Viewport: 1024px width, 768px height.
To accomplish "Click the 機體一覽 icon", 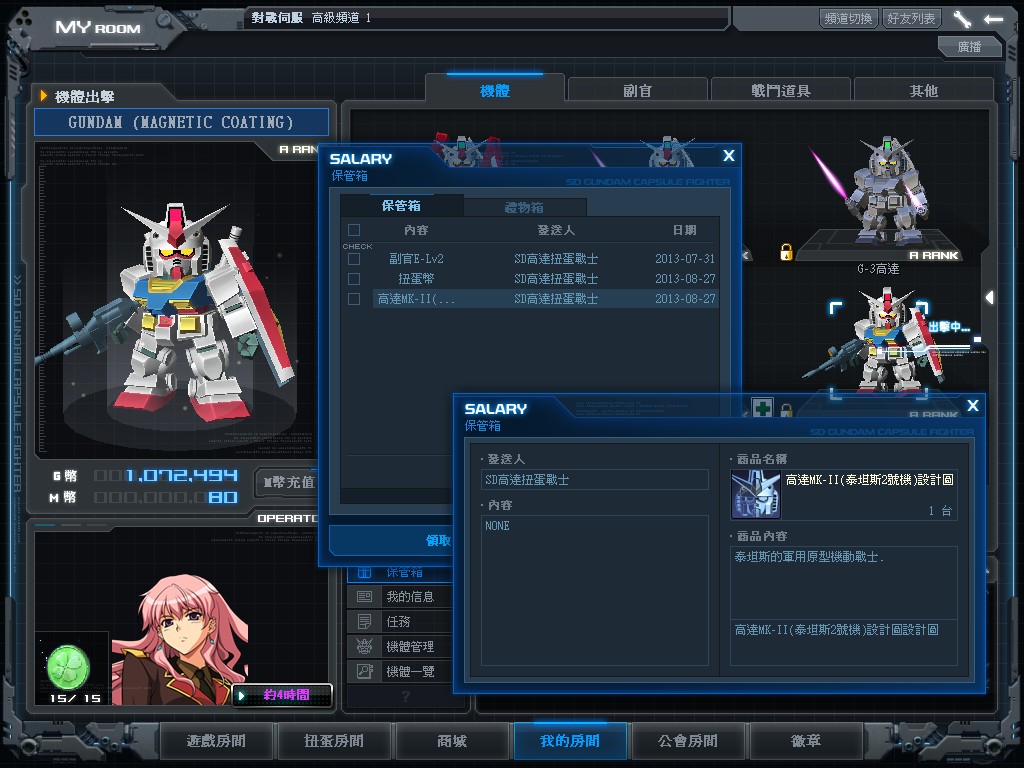I will point(365,672).
